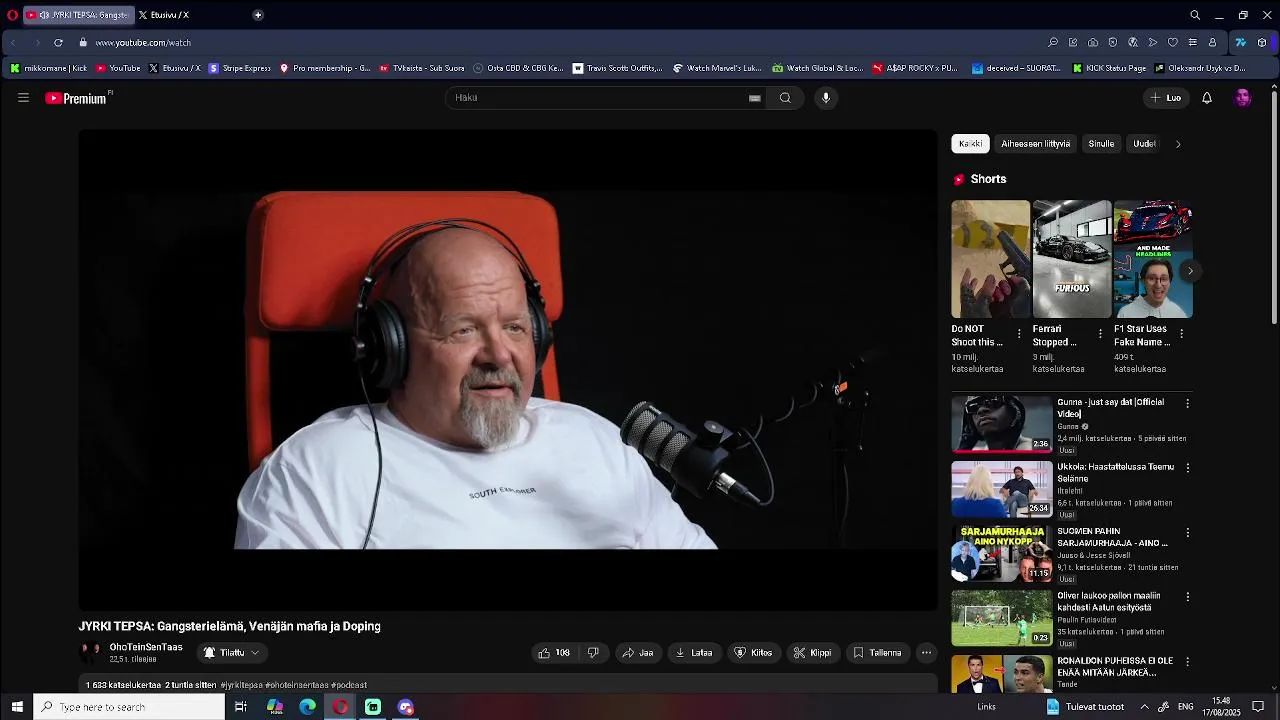This screenshot has width=1280, height=720.
Task: Like the video with the thumbs-up button
Action: click(x=554, y=653)
